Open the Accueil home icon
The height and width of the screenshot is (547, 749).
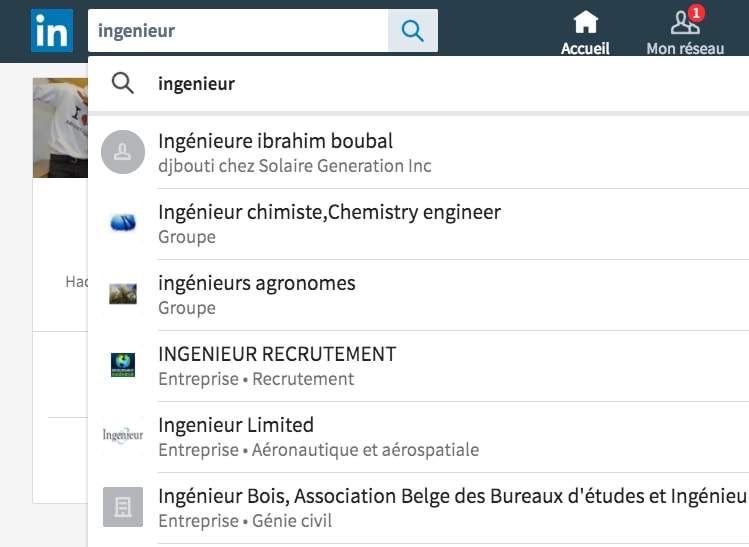click(585, 24)
